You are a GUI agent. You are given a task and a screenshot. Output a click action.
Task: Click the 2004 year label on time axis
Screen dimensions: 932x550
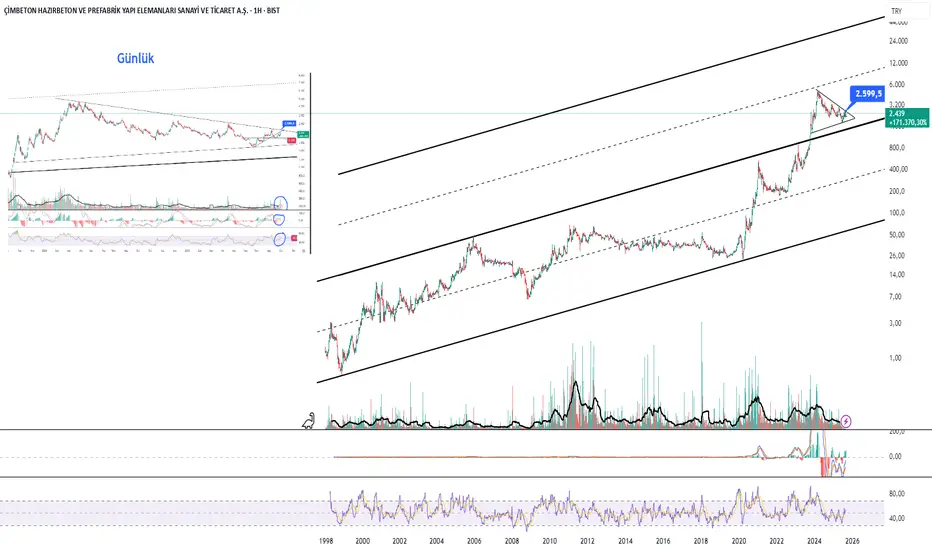(x=437, y=541)
